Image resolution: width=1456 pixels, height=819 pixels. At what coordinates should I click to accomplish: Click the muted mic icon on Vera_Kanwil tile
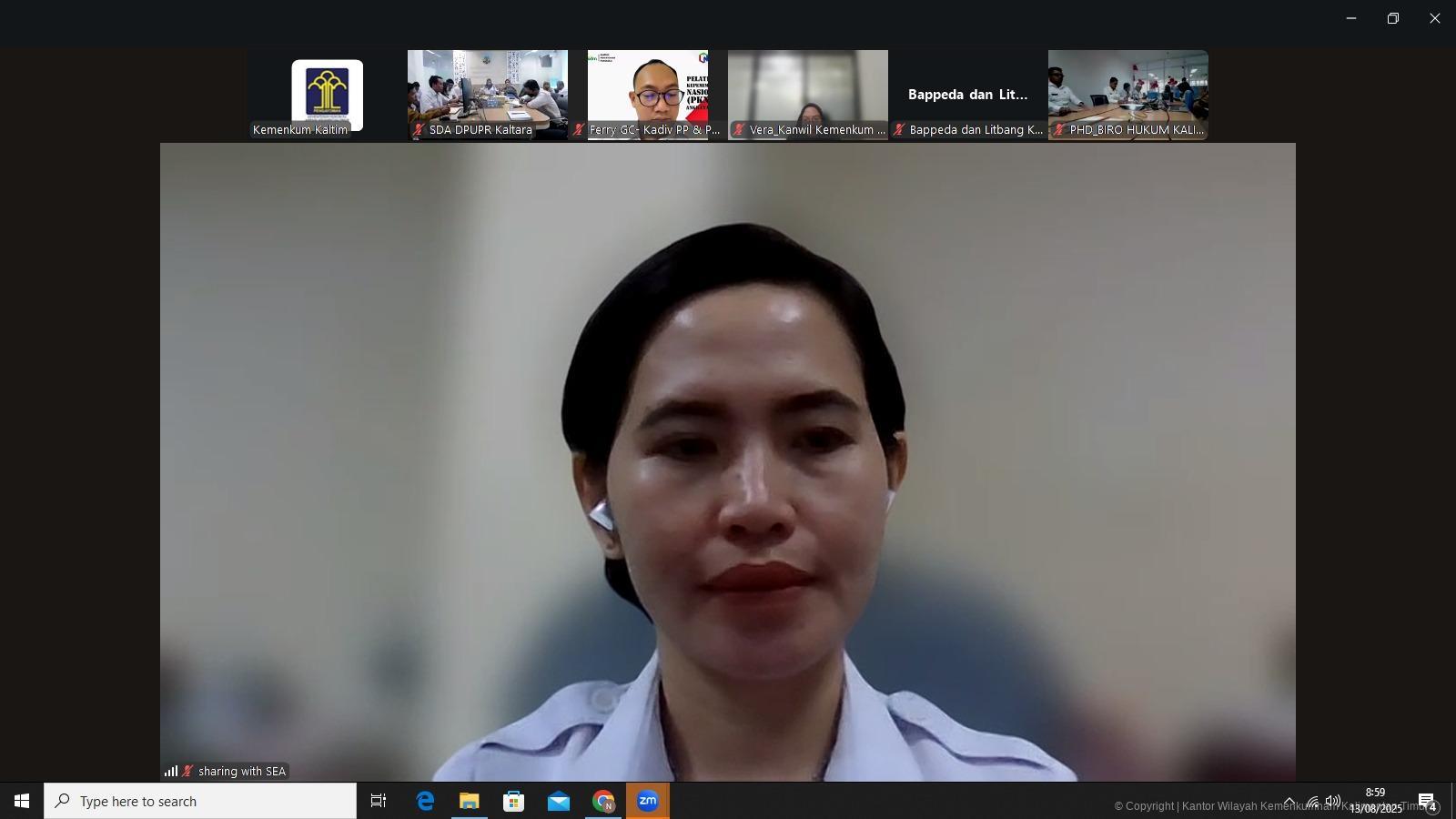pos(739,130)
